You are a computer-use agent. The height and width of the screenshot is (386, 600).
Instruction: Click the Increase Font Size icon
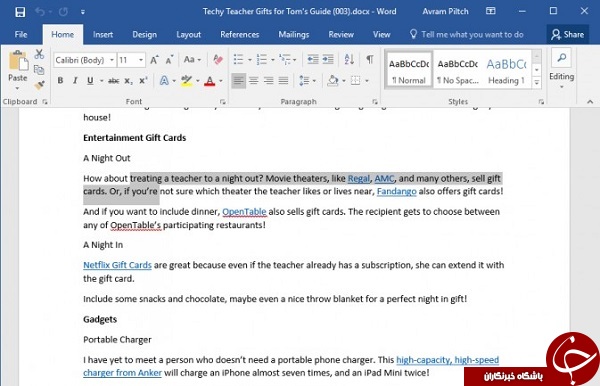point(154,60)
